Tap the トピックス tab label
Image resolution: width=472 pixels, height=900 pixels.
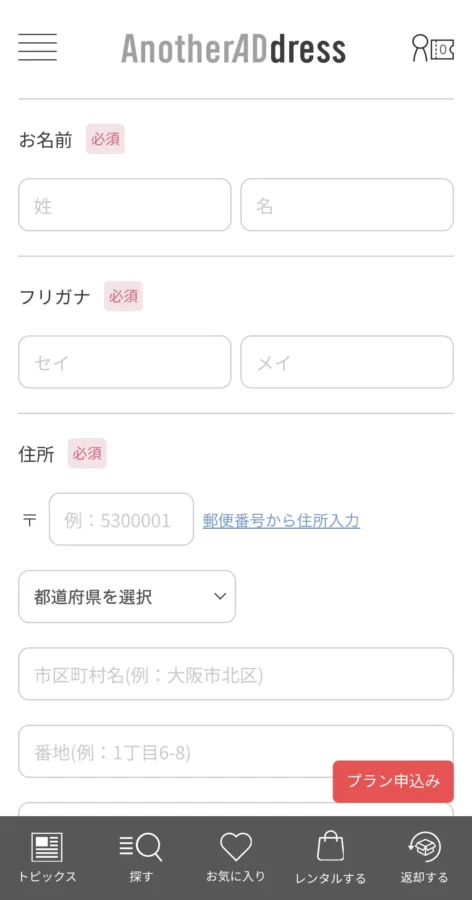[x=47, y=877]
